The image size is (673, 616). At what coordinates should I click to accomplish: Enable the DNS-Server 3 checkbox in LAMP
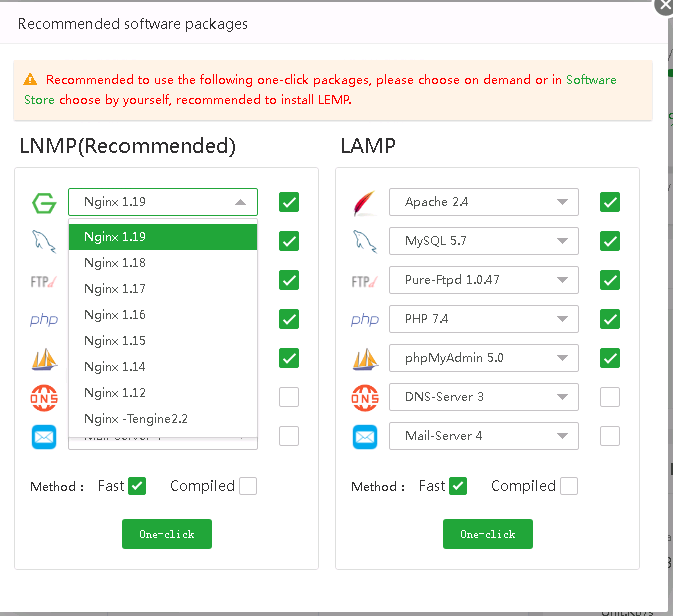pyautogui.click(x=610, y=397)
